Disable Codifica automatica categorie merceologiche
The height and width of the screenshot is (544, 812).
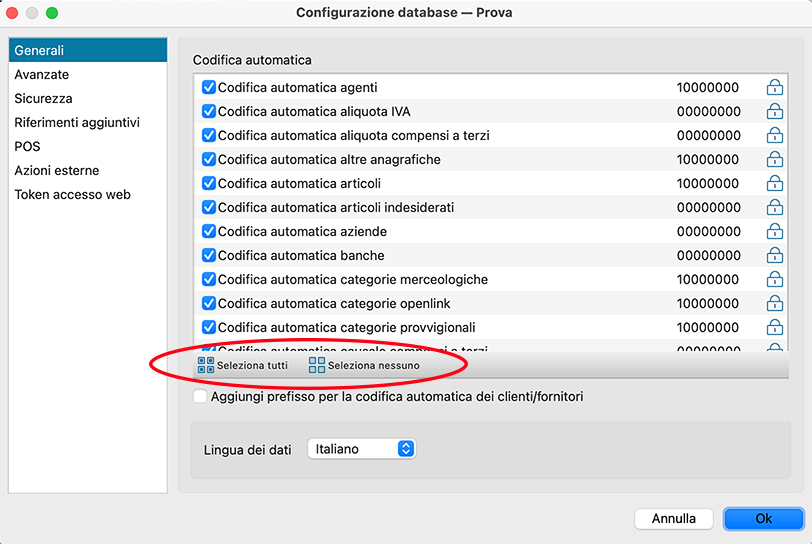(x=209, y=280)
